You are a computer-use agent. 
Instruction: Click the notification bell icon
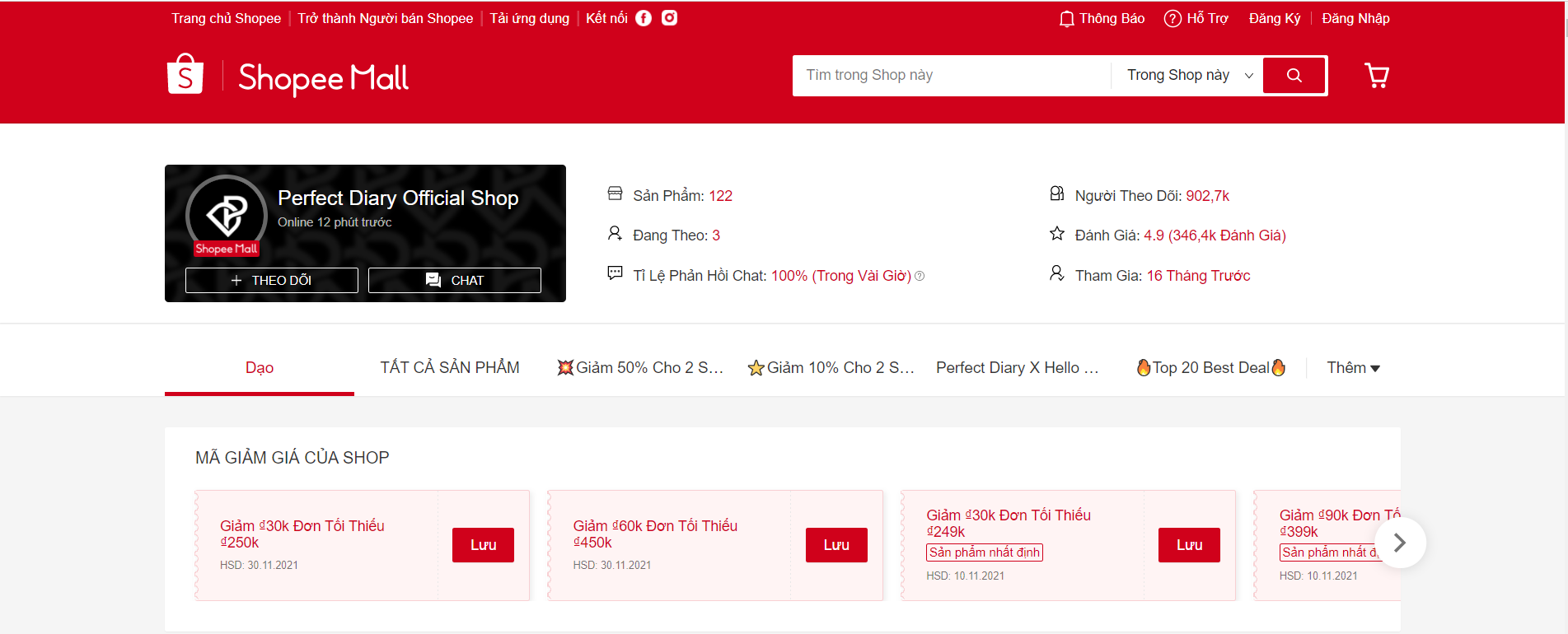pos(1067,18)
